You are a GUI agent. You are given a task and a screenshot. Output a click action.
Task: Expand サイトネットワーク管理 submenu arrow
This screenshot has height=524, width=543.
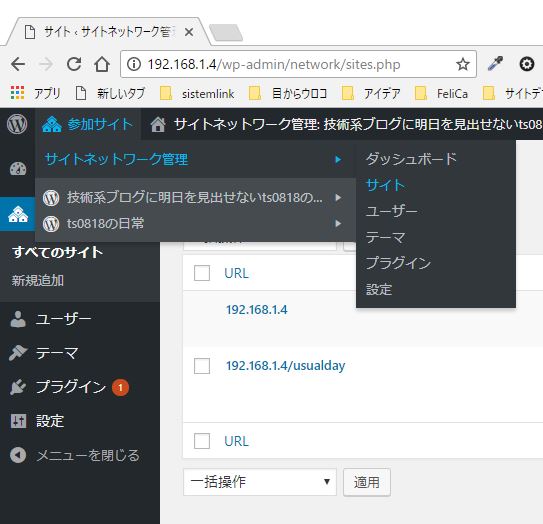(x=338, y=160)
